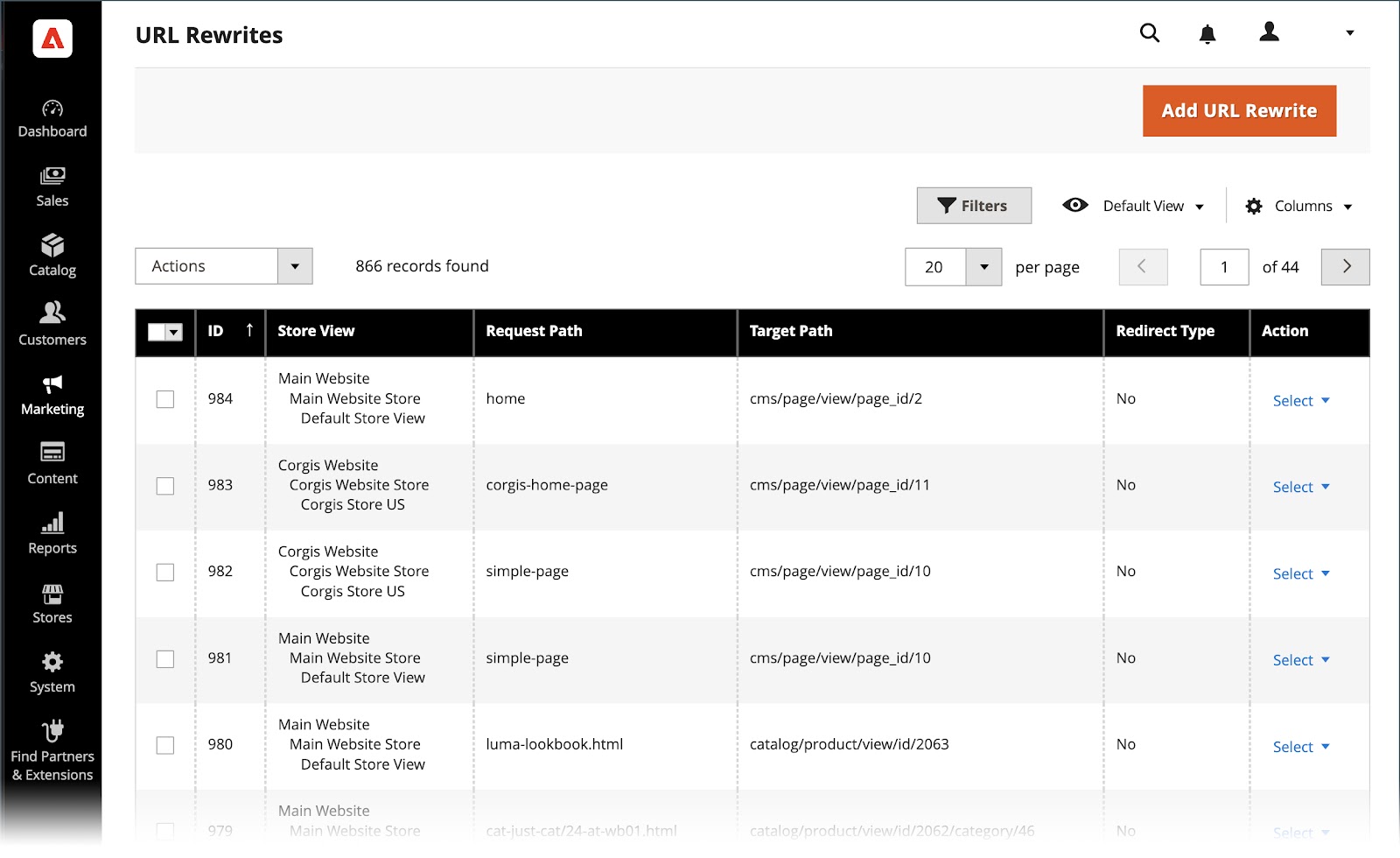Select the Reports sidebar icon
The width and height of the screenshot is (1400, 858).
coord(52,533)
